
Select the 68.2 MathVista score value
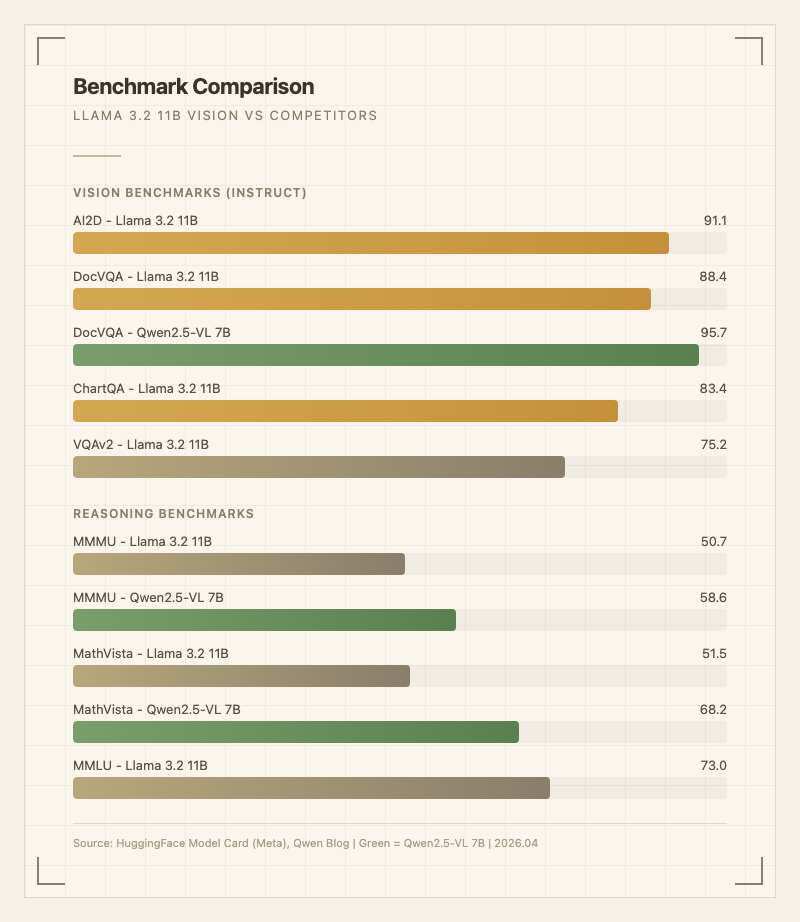pos(713,710)
